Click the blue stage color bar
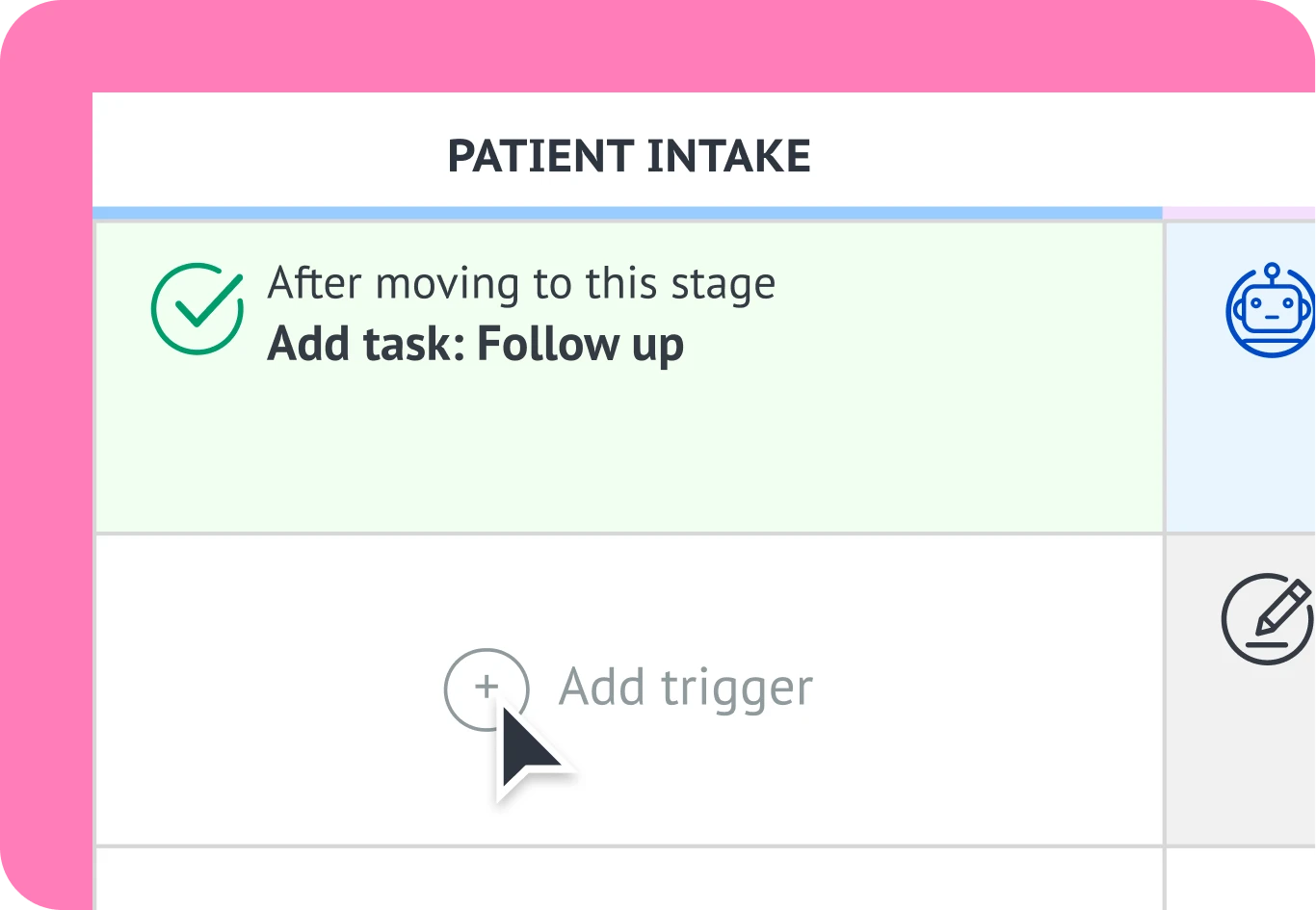This screenshot has width=1316, height=910. (x=626, y=212)
